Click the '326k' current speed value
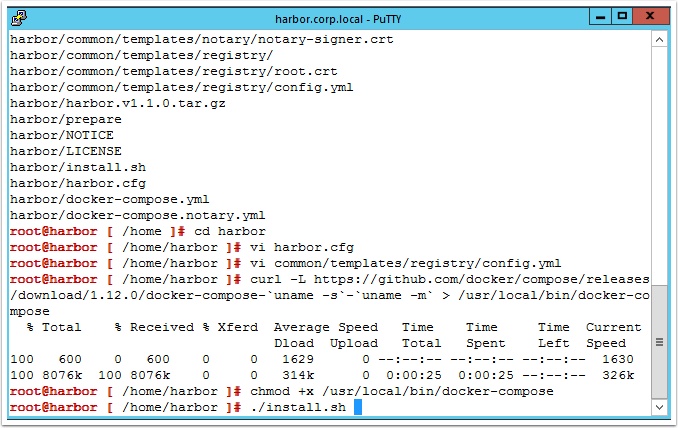Screen dimensions: 678x428 618,375
